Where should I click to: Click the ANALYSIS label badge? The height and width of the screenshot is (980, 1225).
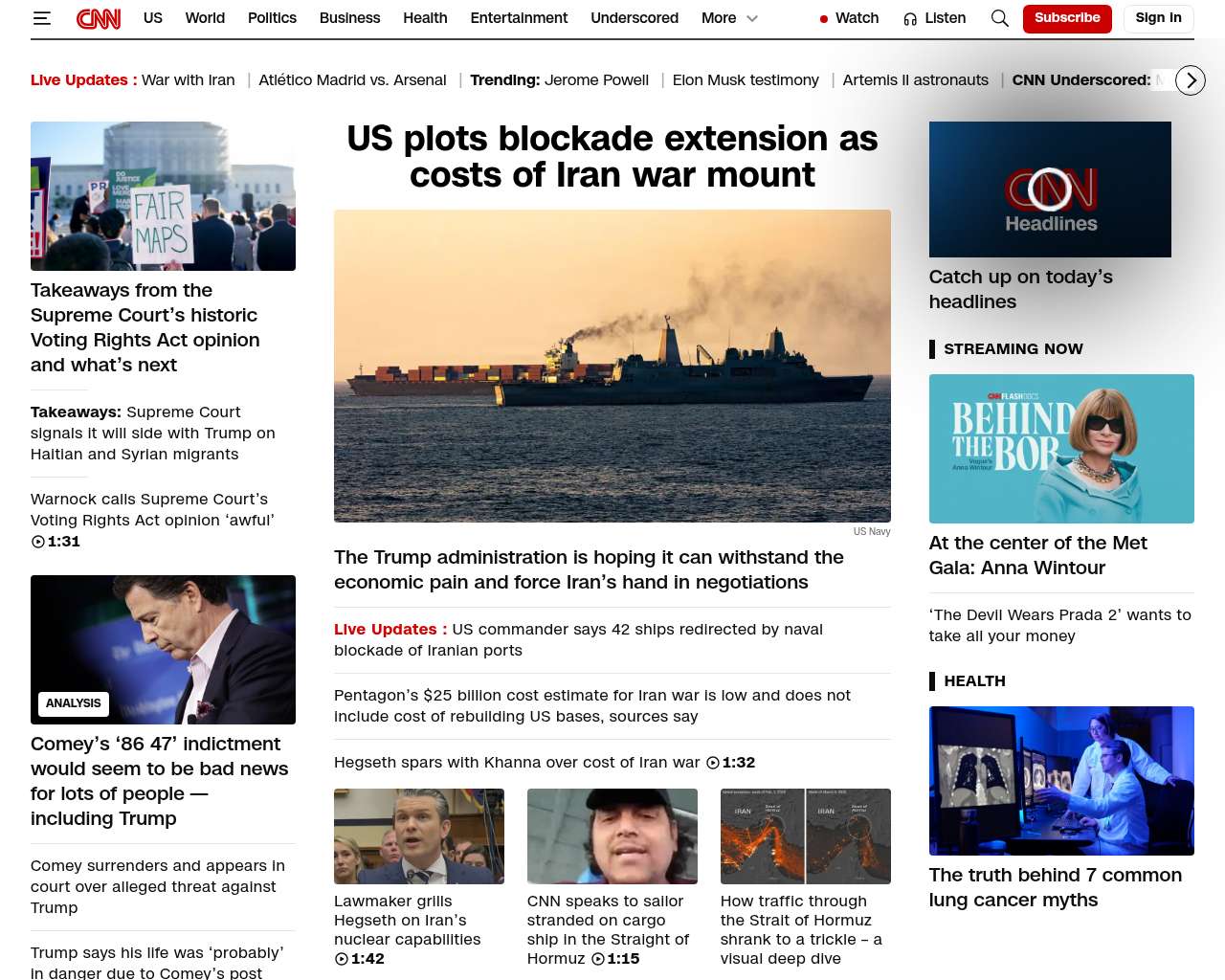(74, 703)
